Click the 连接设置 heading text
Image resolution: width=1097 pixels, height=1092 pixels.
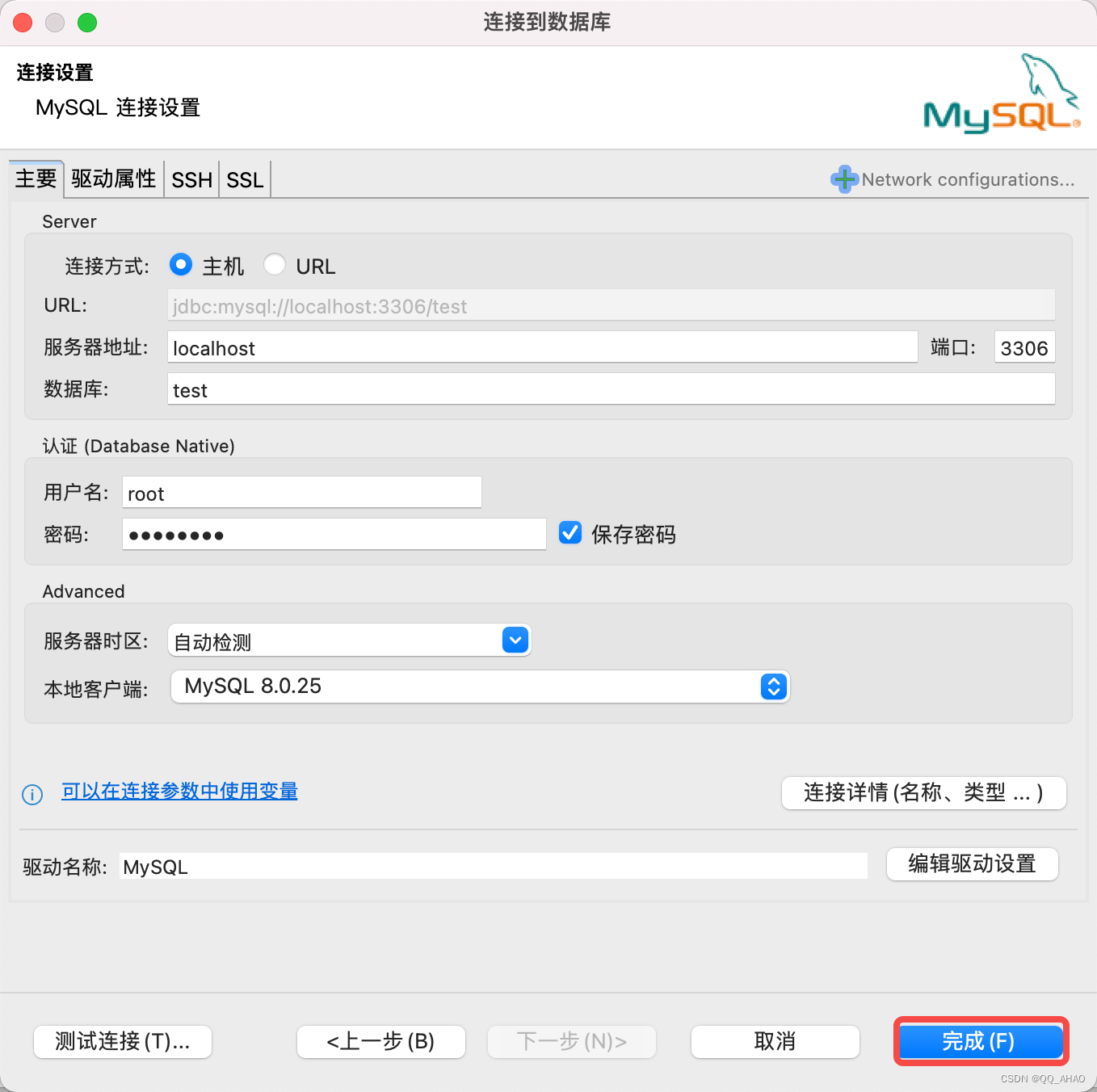[55, 73]
